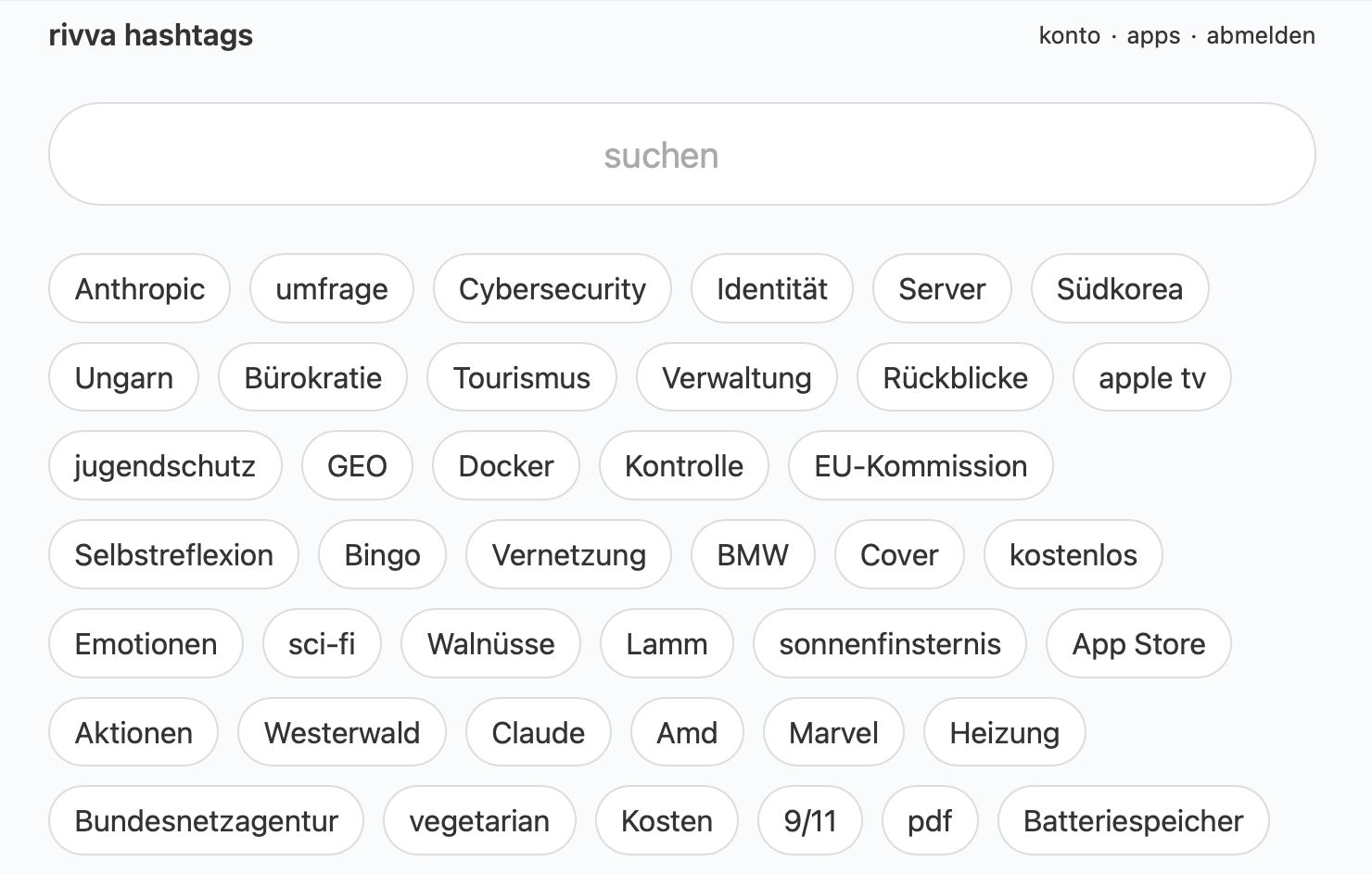Screen dimensions: 1372x874
Task: Open the Claude hashtag
Action: tap(538, 732)
